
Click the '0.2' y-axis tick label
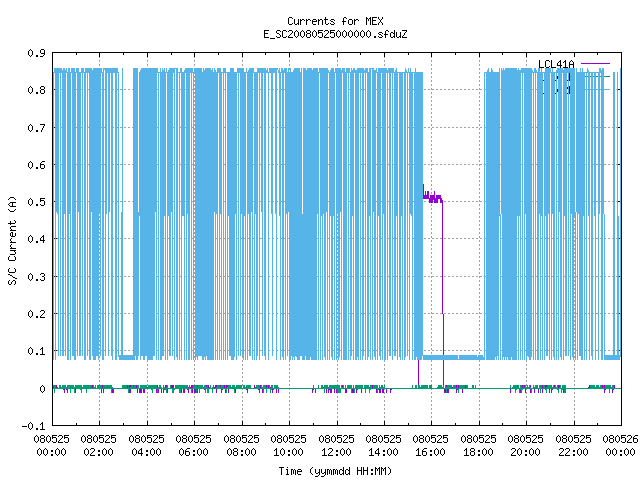coord(36,314)
